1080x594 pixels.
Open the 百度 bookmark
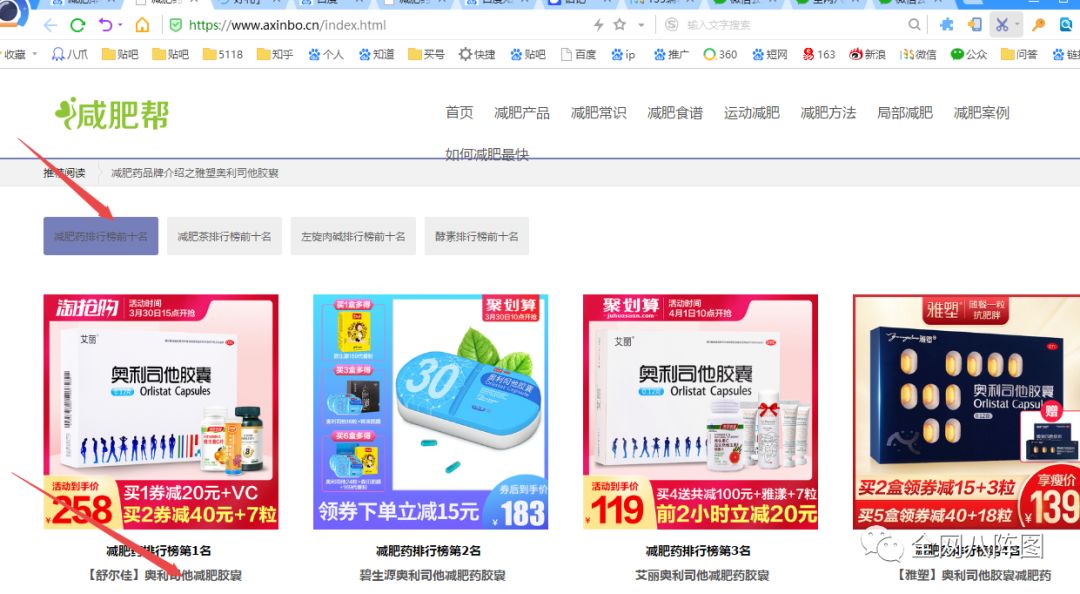tap(578, 54)
